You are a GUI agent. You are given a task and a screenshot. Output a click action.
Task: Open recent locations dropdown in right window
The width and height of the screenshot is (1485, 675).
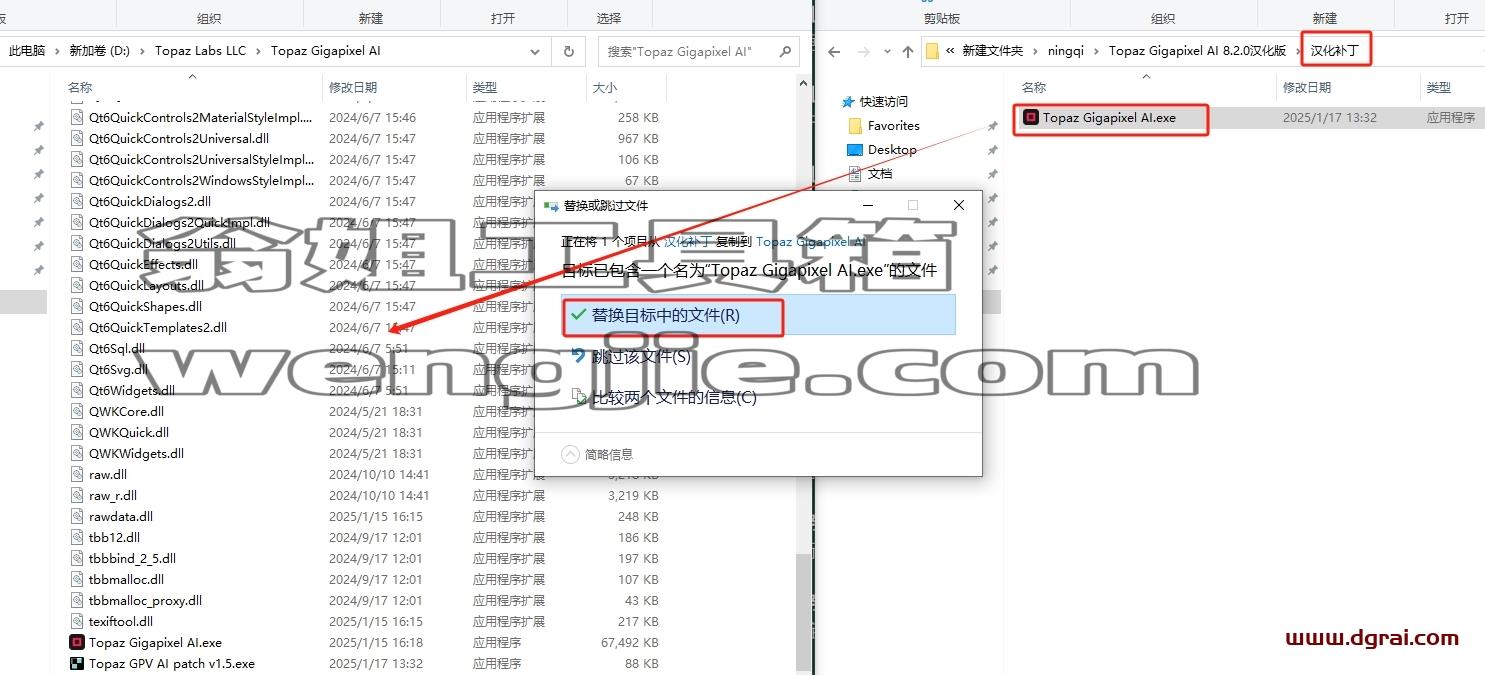pyautogui.click(x=885, y=52)
